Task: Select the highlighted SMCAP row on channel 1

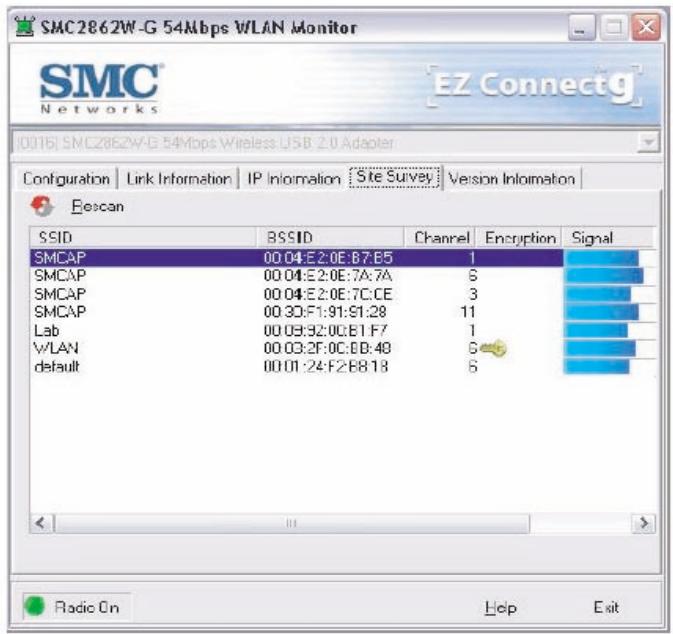Action: 343,258
